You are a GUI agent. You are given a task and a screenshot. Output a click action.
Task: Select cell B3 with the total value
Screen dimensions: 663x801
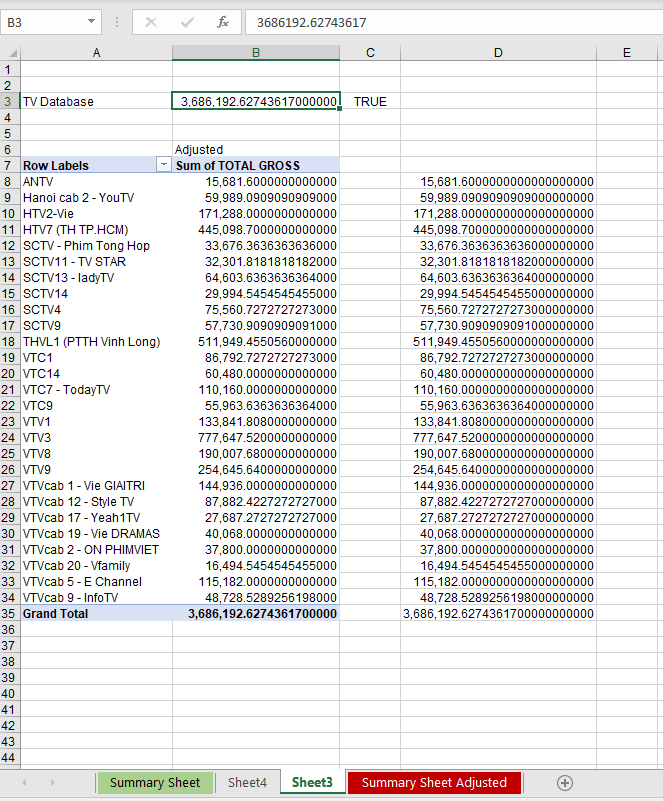coord(256,101)
